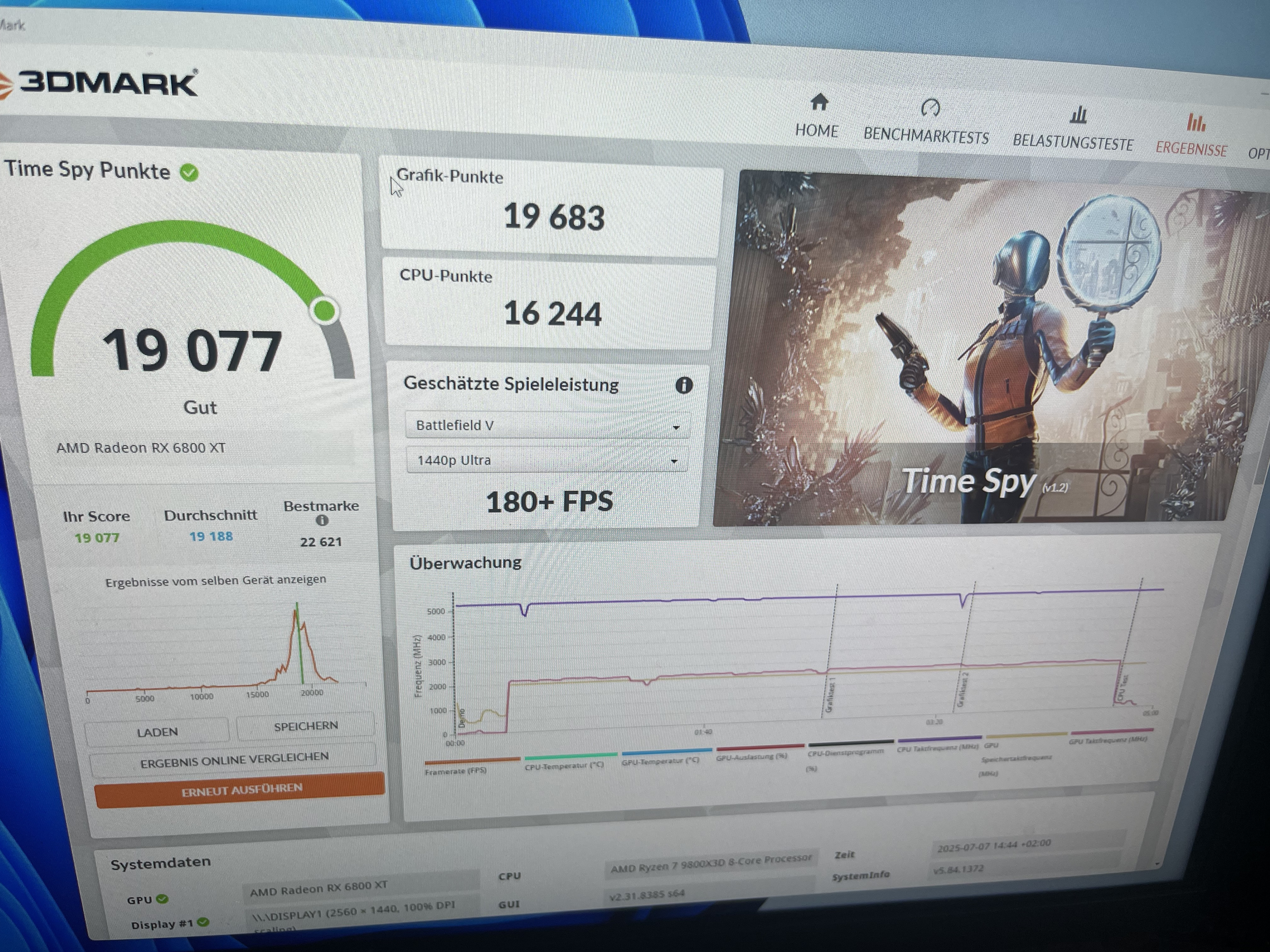Click the Demo marker in the chart
This screenshot has width=1270, height=952.
(461, 718)
